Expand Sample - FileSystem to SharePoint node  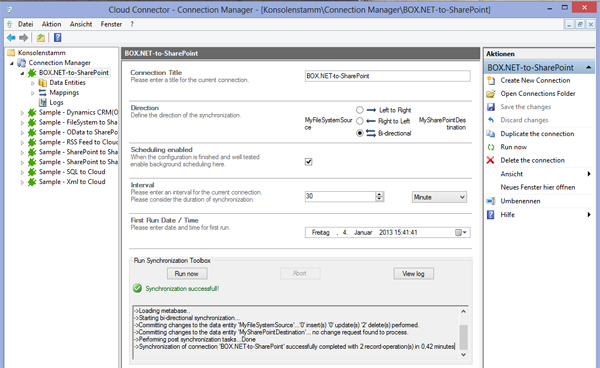click(x=22, y=123)
